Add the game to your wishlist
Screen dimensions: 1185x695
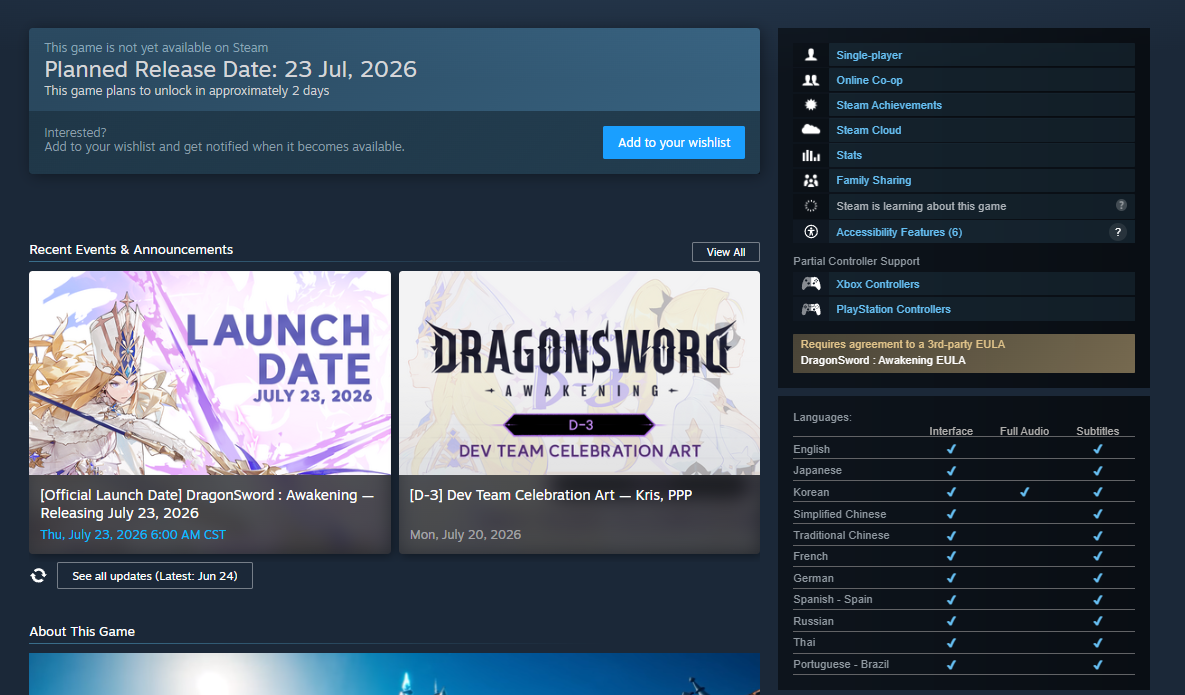click(674, 142)
